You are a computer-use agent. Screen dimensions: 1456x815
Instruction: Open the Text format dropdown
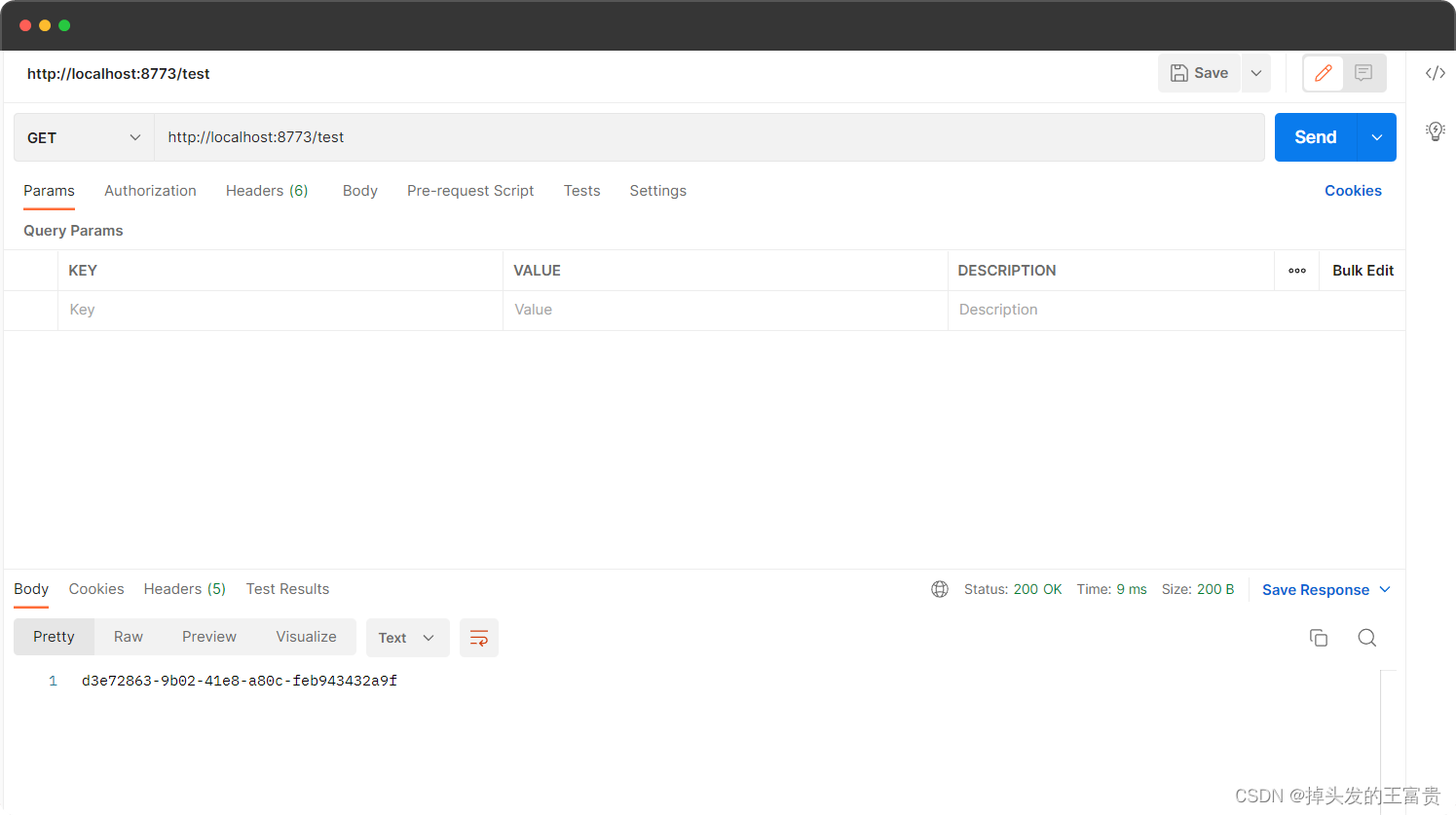point(407,638)
